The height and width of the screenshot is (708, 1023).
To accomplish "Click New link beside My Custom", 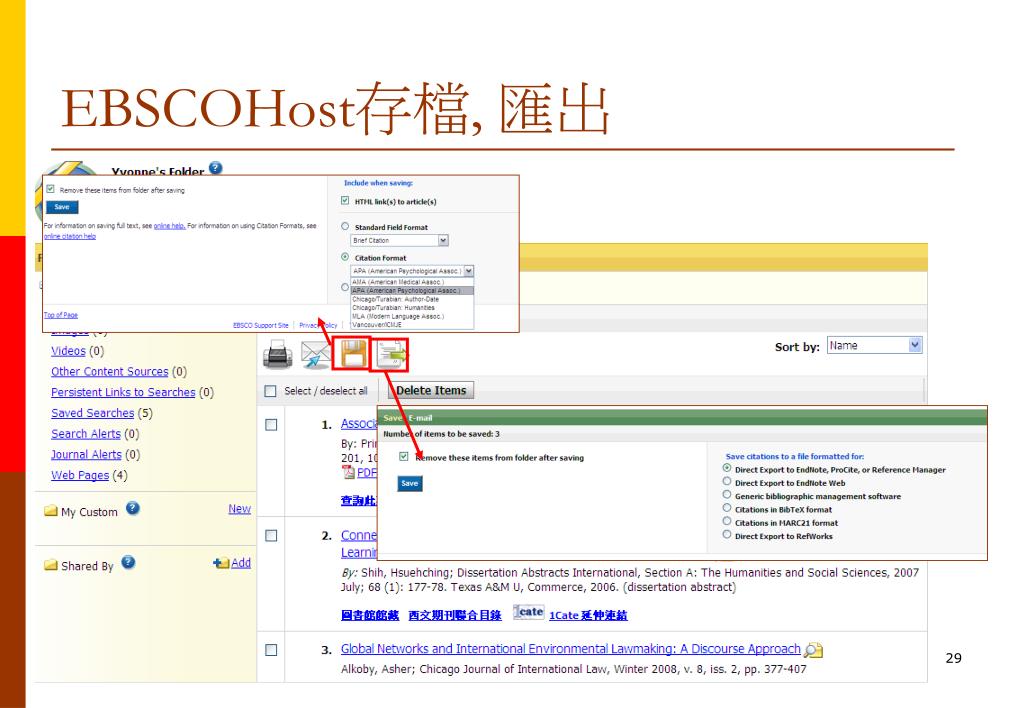I will 239,509.
